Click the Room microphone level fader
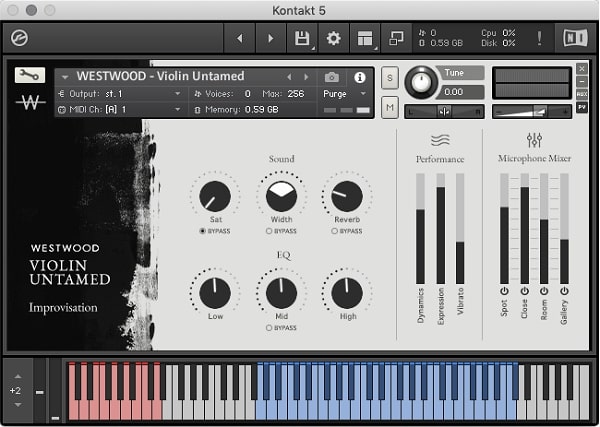Viewport: 600px width, 427px height. [x=544, y=228]
